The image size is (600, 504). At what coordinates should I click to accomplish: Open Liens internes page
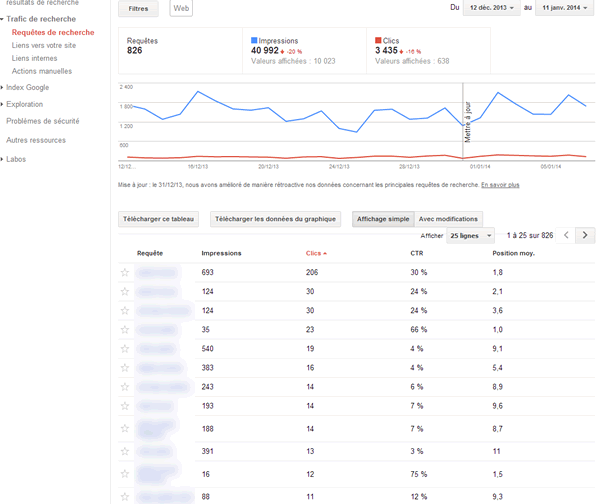(34, 58)
